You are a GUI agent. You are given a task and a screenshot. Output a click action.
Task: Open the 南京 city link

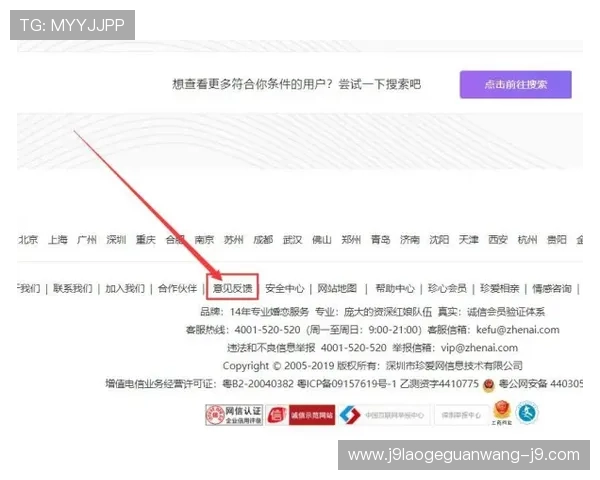204,240
